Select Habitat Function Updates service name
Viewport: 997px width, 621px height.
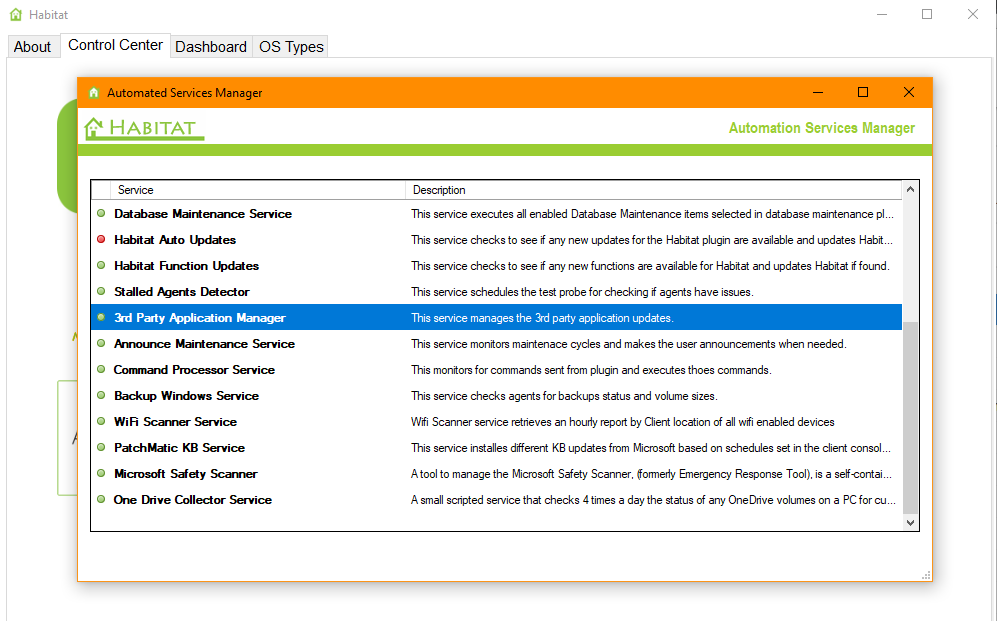(186, 266)
